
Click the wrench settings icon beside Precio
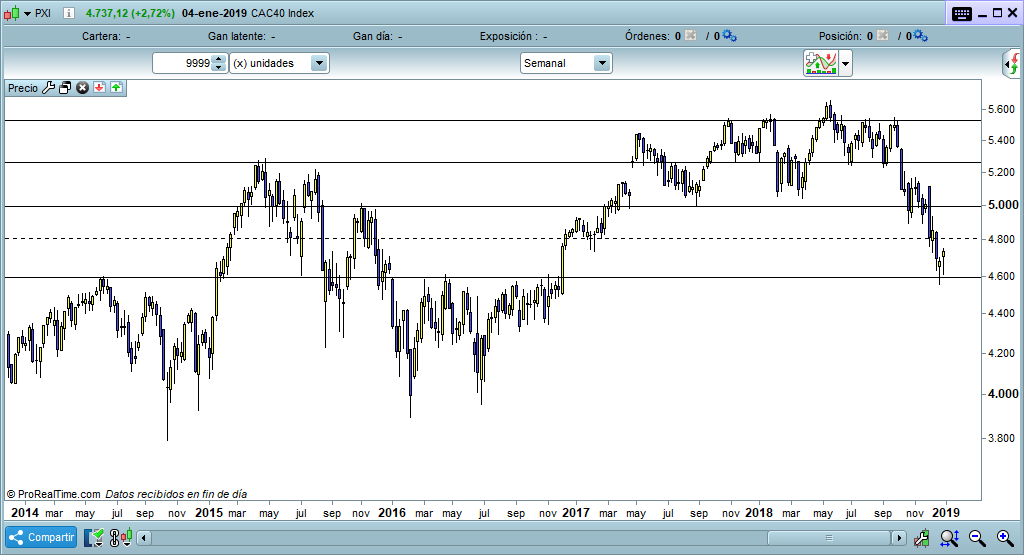(x=47, y=88)
